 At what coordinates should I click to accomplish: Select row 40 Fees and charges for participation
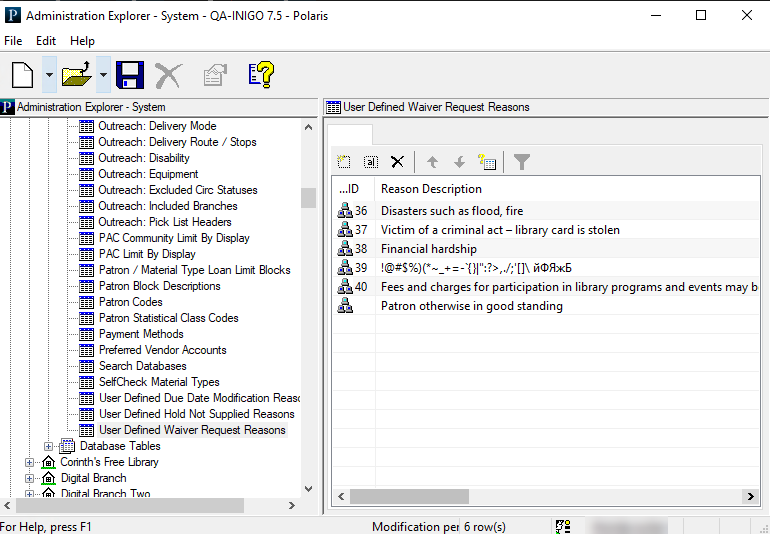pyautogui.click(x=546, y=287)
